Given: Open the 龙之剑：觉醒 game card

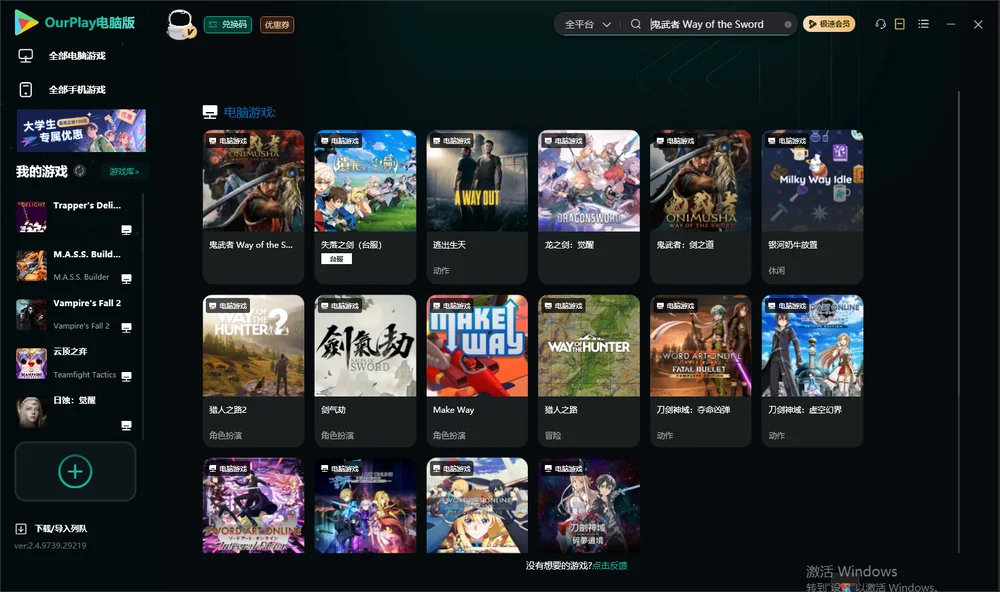Looking at the screenshot, I should (x=589, y=207).
